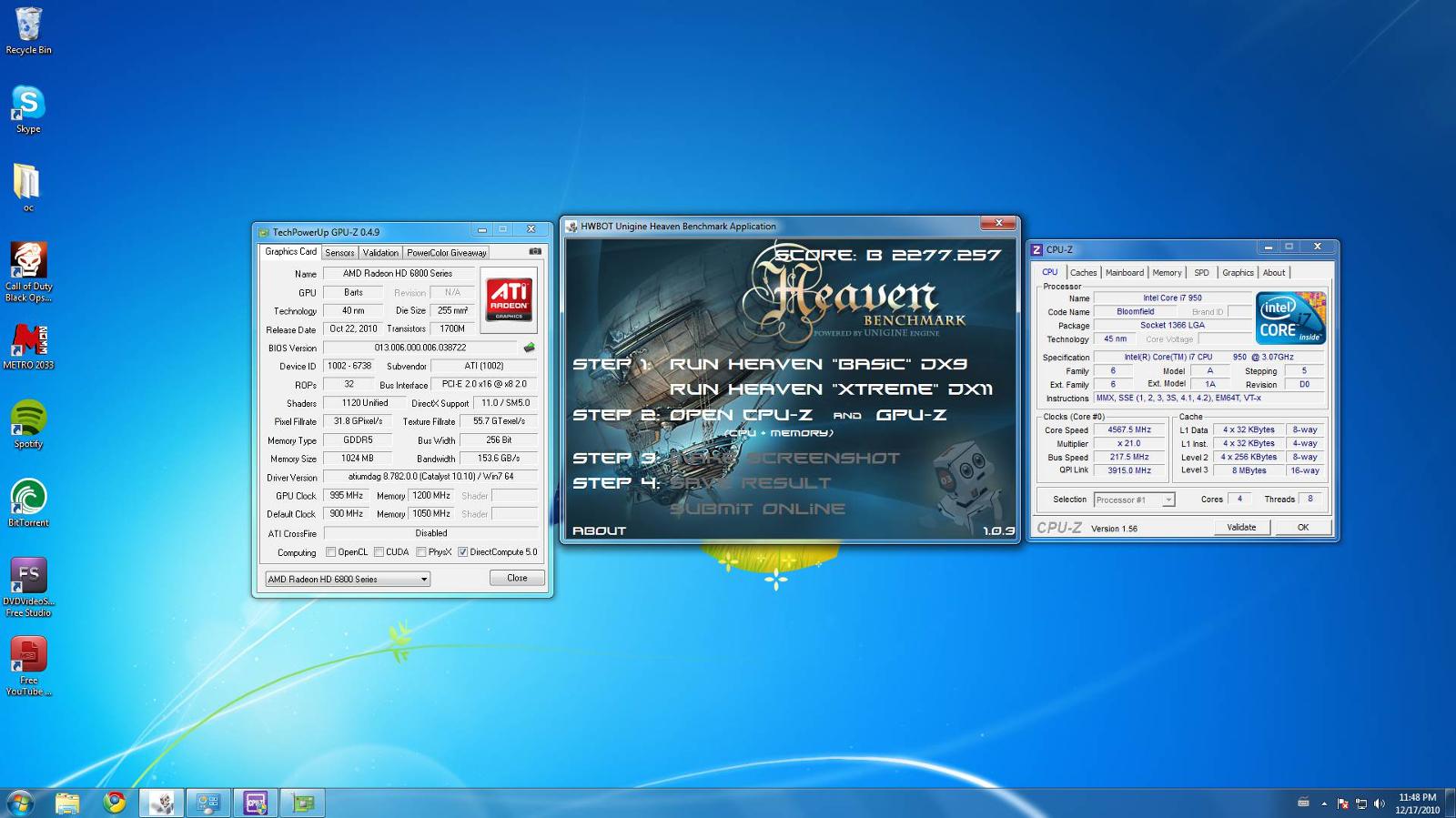The height and width of the screenshot is (818, 1456).
Task: Switch to the SPD tab in CPU-Z
Action: pyautogui.click(x=1201, y=273)
